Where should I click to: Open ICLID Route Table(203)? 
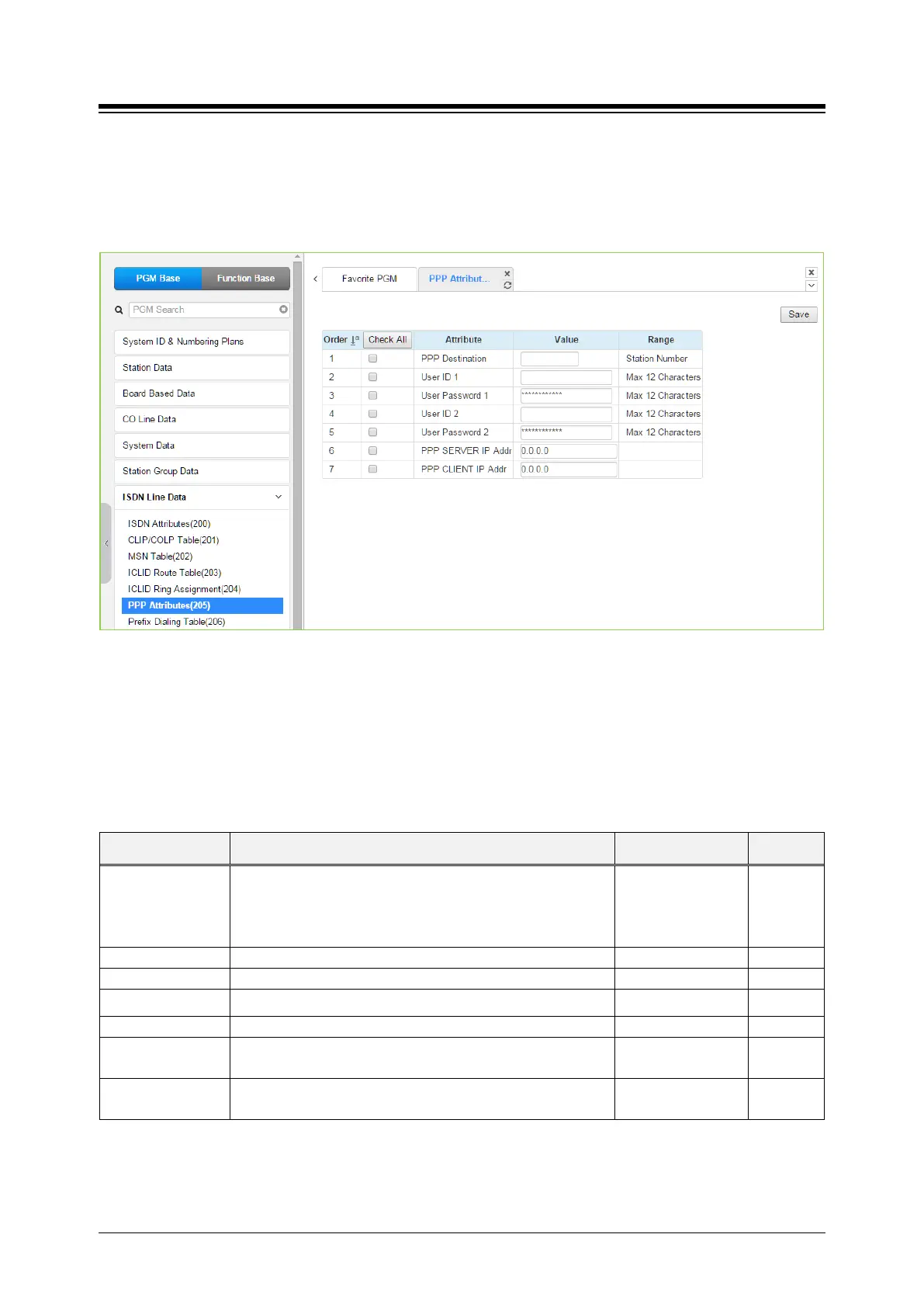(x=175, y=573)
